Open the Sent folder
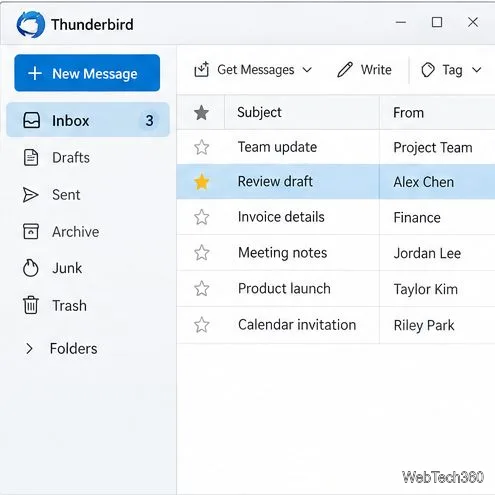This screenshot has width=495, height=495. click(66, 195)
